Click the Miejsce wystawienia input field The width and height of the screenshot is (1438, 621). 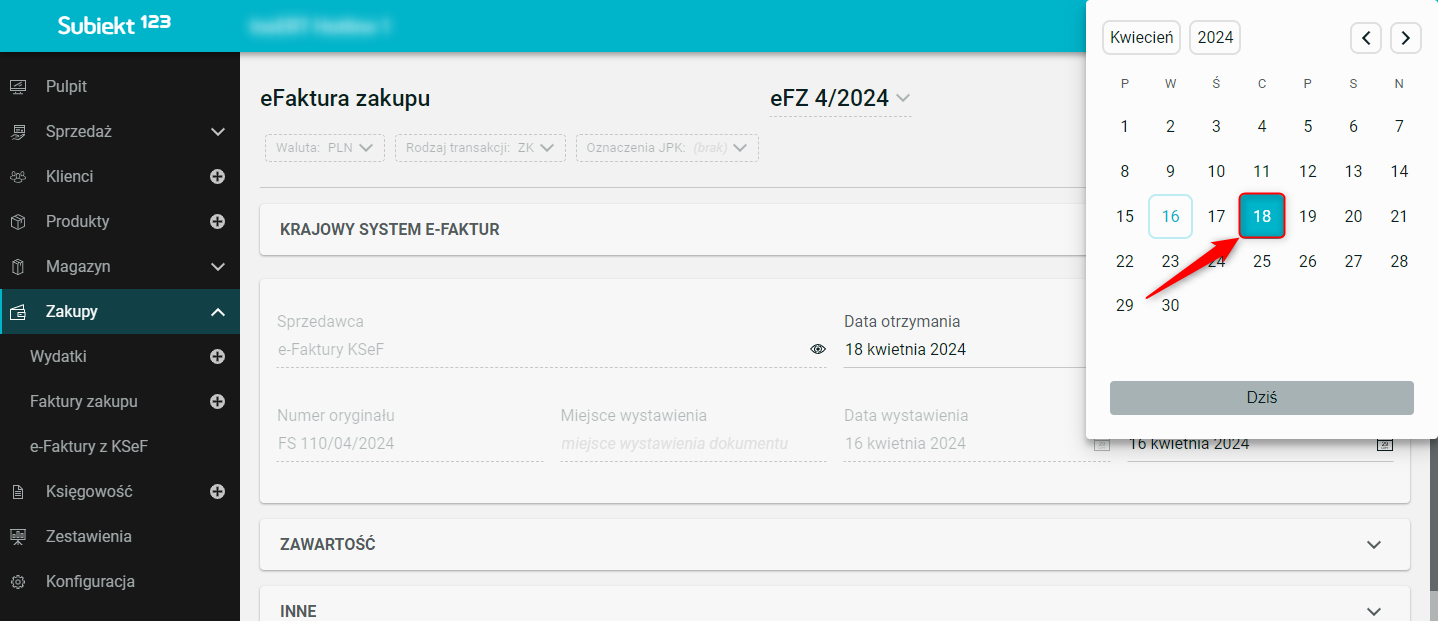coord(693,444)
